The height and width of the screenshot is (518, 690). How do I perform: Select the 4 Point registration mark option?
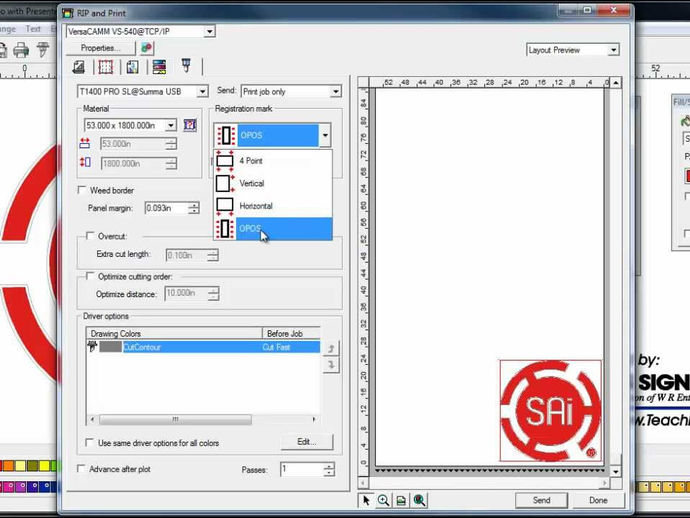click(273, 161)
